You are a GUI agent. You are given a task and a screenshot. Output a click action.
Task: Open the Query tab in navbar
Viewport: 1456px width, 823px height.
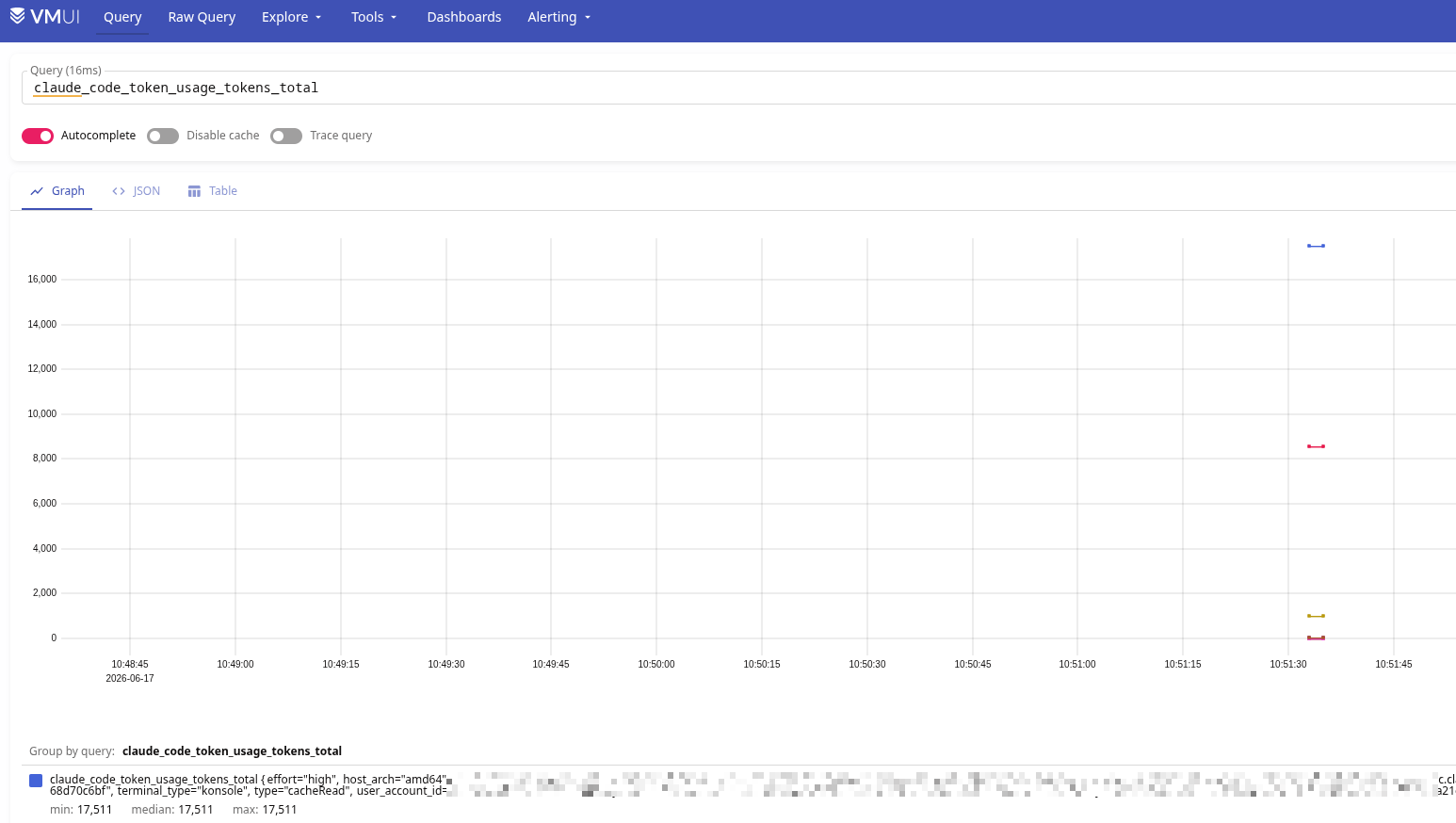click(x=122, y=17)
